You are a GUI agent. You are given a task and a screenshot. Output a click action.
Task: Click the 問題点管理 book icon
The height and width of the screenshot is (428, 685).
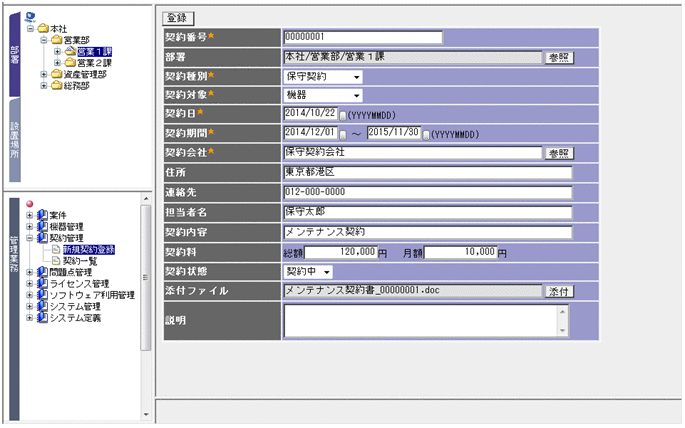click(42, 272)
